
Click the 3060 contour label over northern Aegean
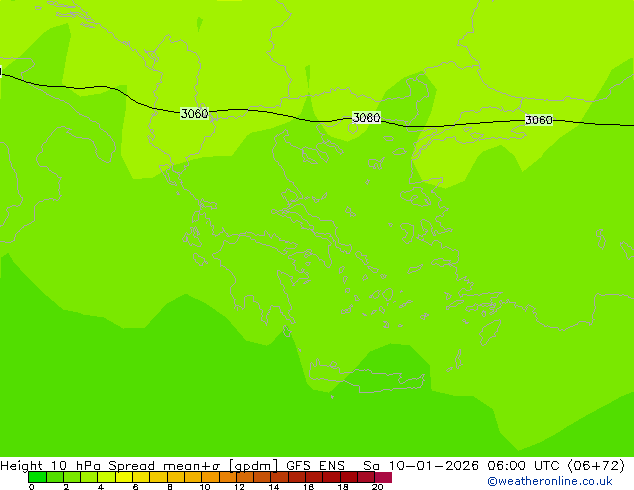click(366, 118)
